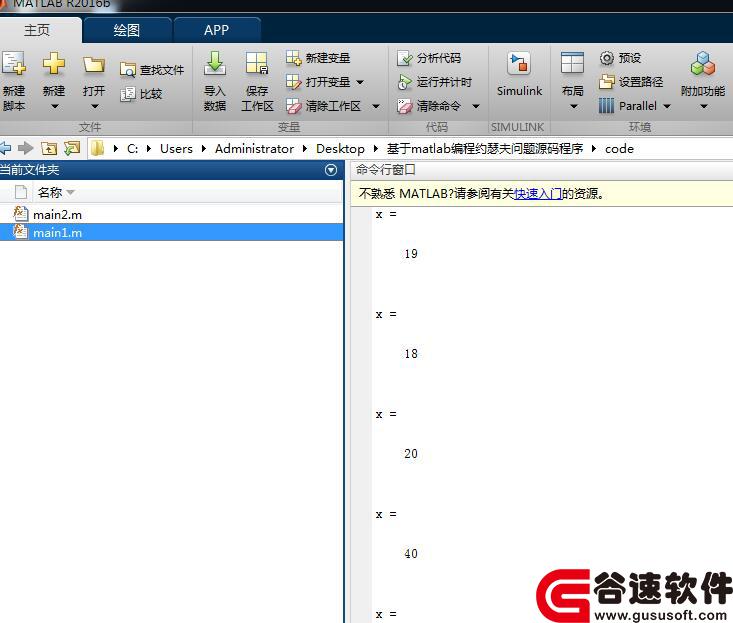This screenshot has height=623, width=733.
Task: Open the Getting Started (快速入门) link
Action: click(538, 193)
